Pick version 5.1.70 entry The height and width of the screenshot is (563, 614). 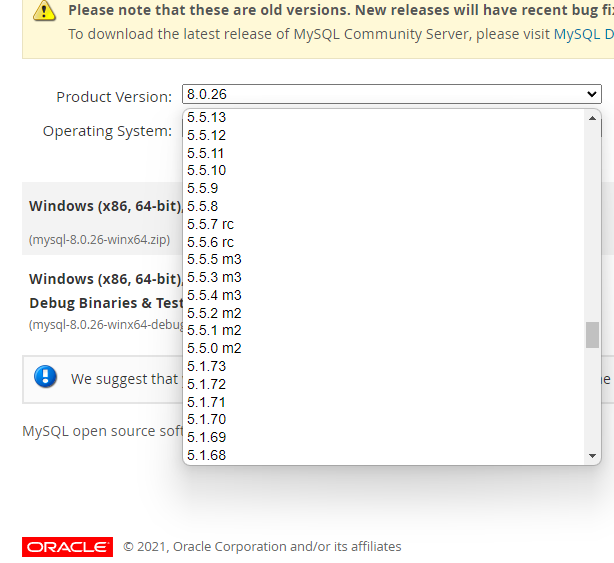384,419
